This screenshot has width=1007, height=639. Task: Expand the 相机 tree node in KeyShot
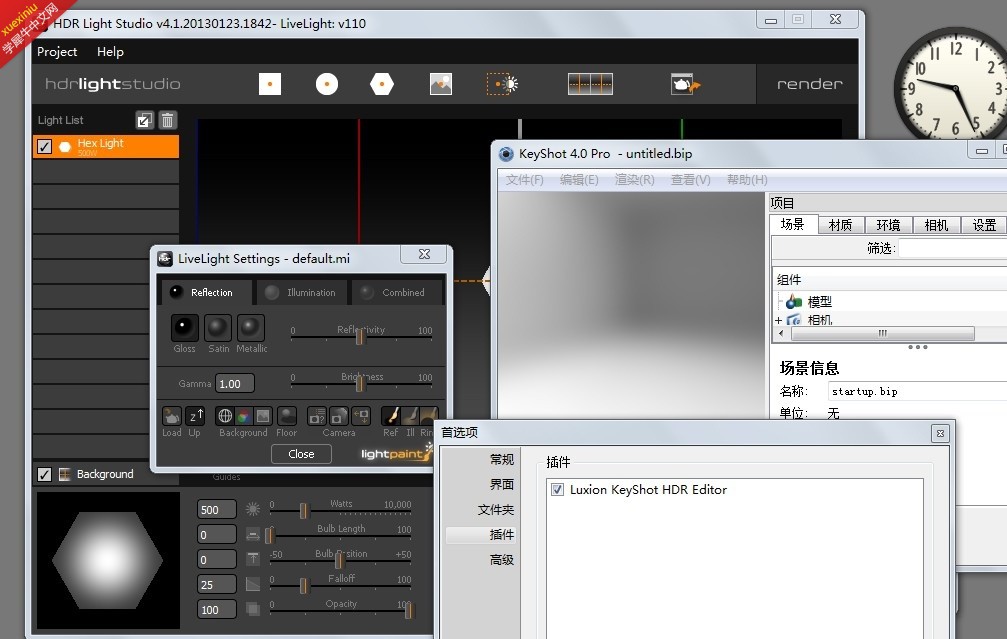click(x=778, y=320)
